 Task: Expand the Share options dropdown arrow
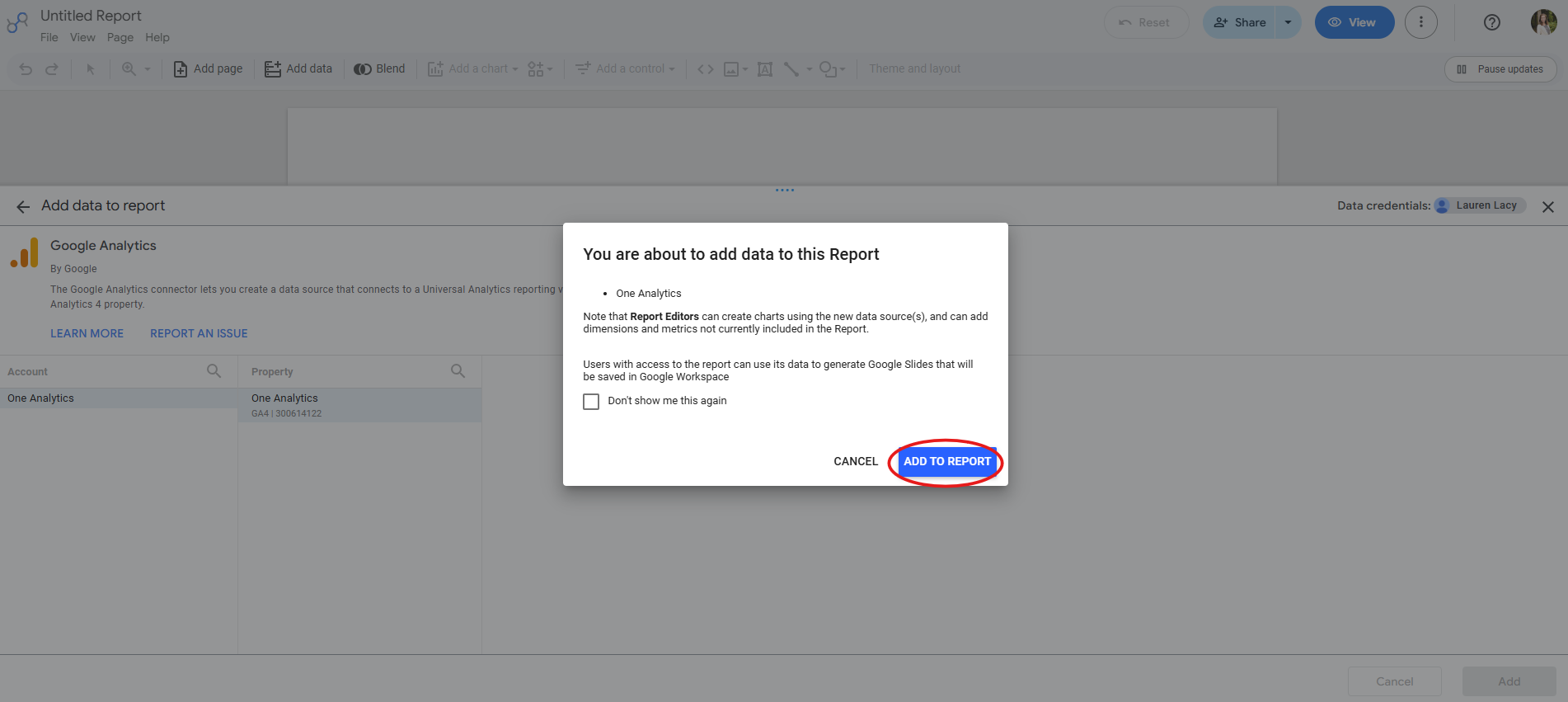1289,22
